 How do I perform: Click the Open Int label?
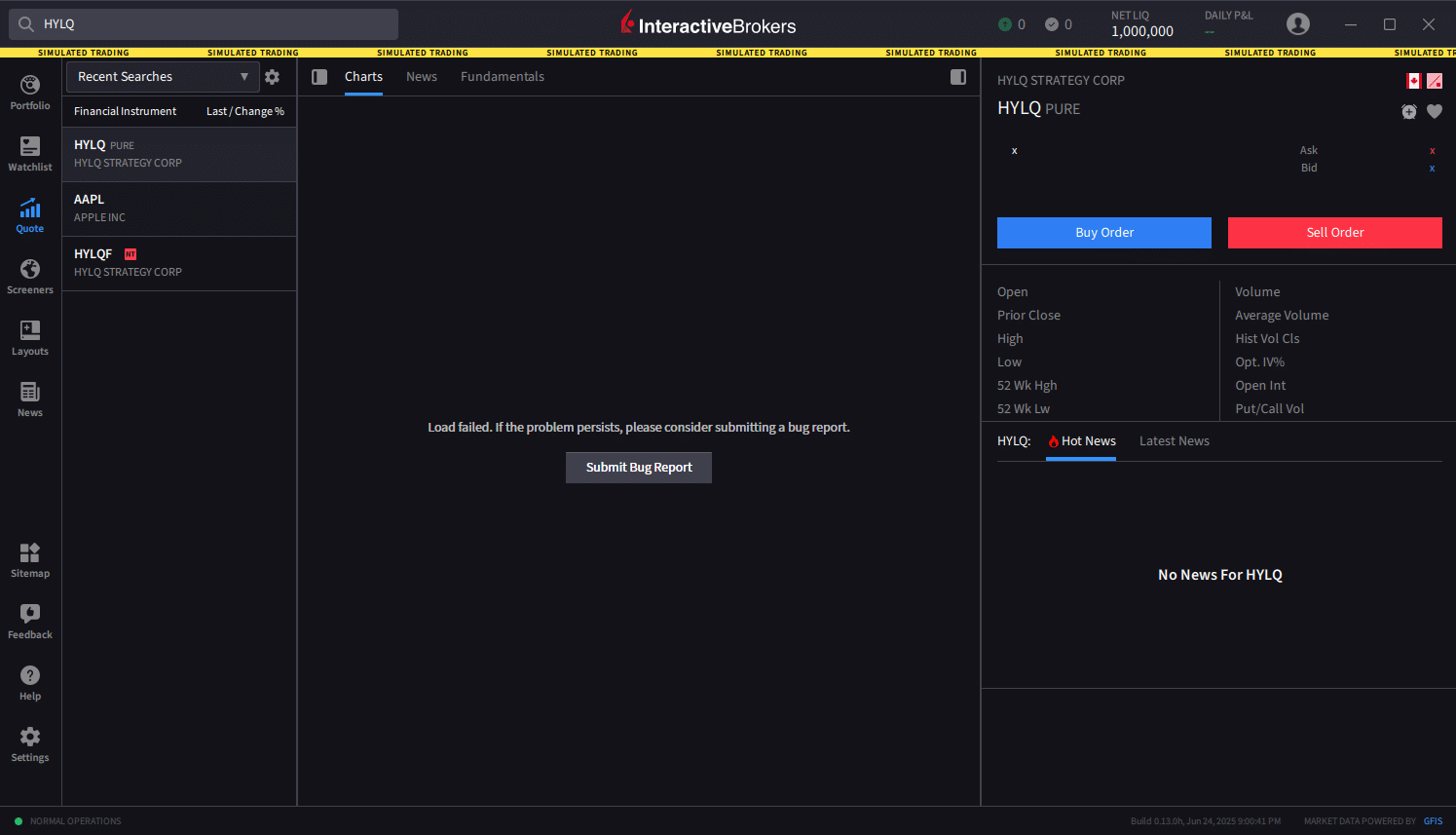pyautogui.click(x=1260, y=386)
